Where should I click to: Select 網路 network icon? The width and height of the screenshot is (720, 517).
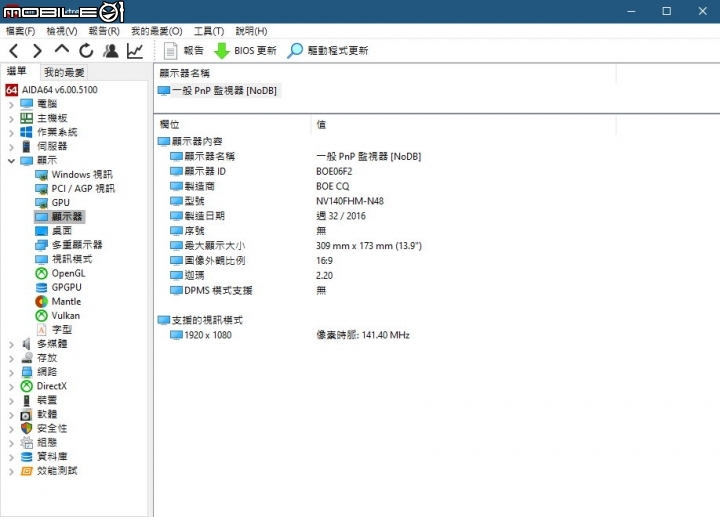click(x=27, y=372)
